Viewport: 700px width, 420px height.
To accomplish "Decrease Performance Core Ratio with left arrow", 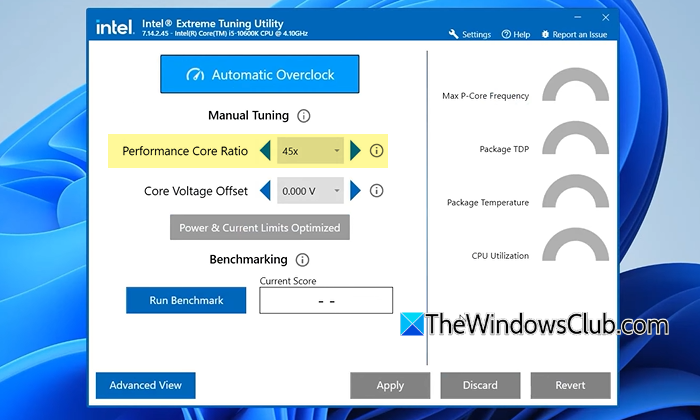I will 265,151.
